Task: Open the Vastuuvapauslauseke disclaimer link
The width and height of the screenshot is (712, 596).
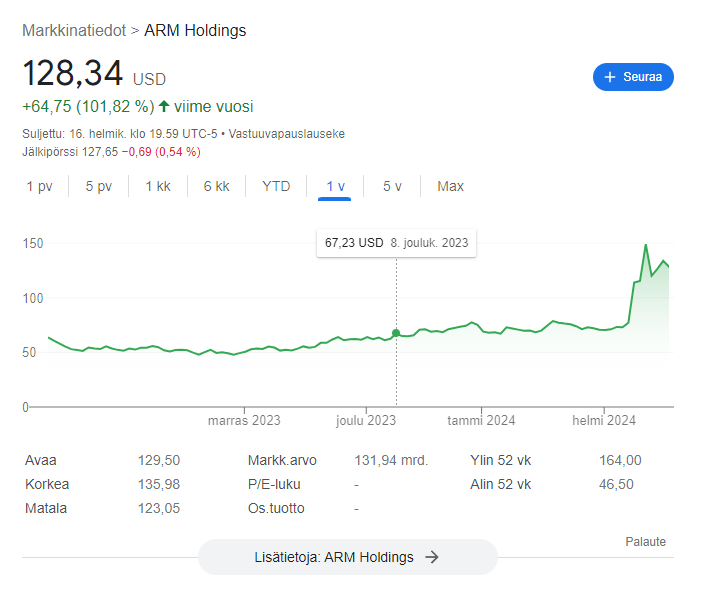Action: click(287, 134)
